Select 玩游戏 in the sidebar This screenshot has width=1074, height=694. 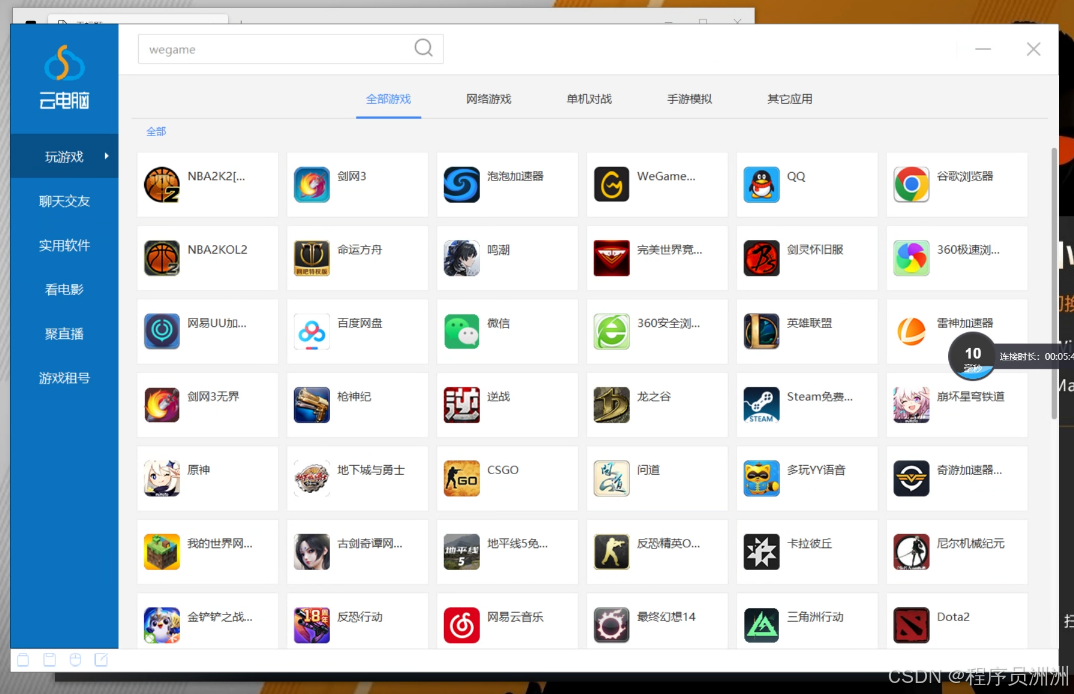click(x=64, y=157)
